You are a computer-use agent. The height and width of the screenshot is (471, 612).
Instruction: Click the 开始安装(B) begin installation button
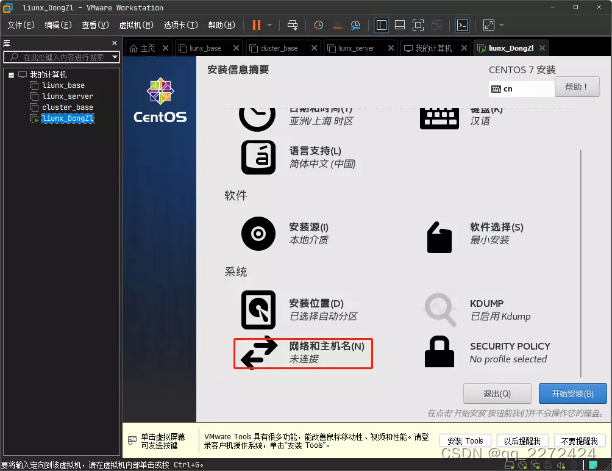click(573, 394)
